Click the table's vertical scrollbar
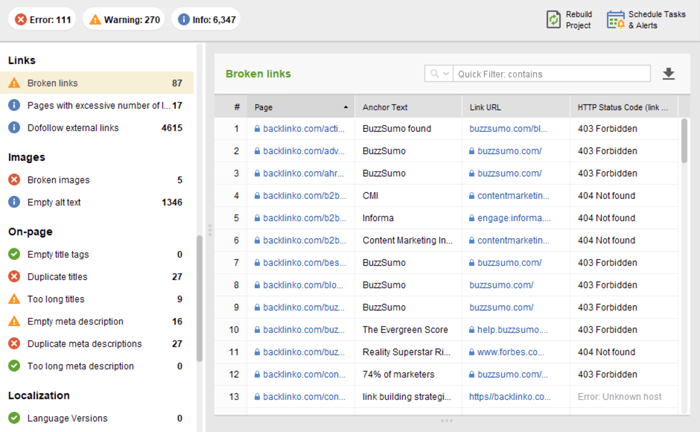700x432 pixels. click(684, 140)
